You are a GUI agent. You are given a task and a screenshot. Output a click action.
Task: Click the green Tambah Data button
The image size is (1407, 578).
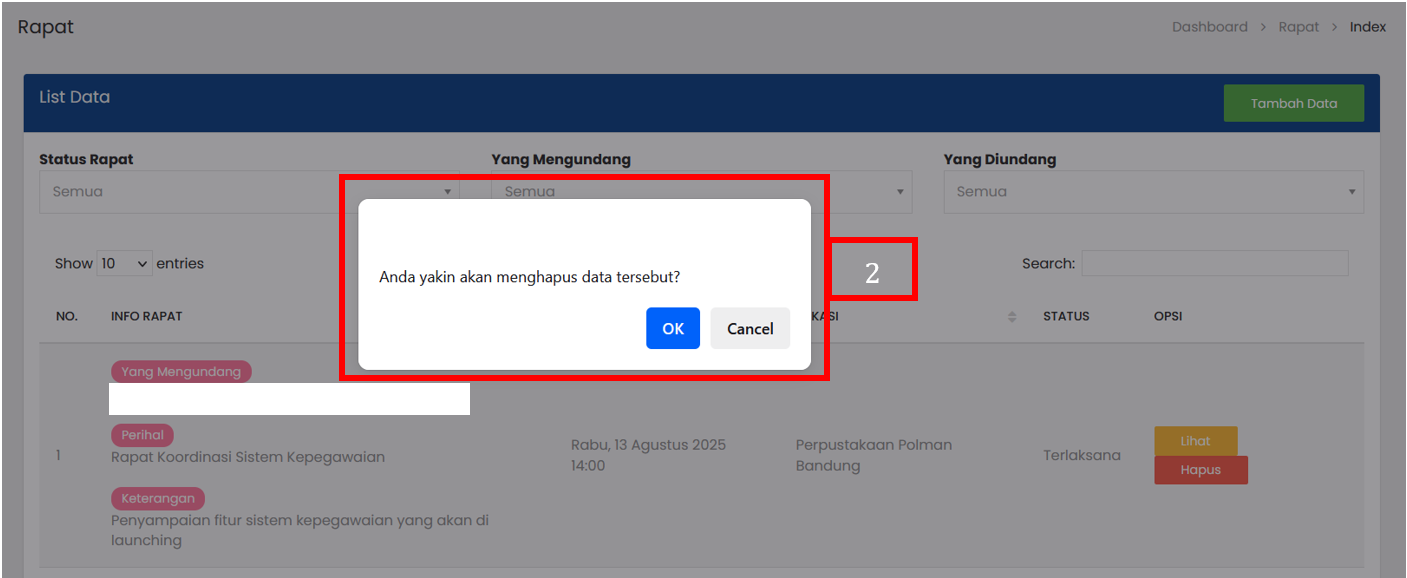pyautogui.click(x=1293, y=103)
